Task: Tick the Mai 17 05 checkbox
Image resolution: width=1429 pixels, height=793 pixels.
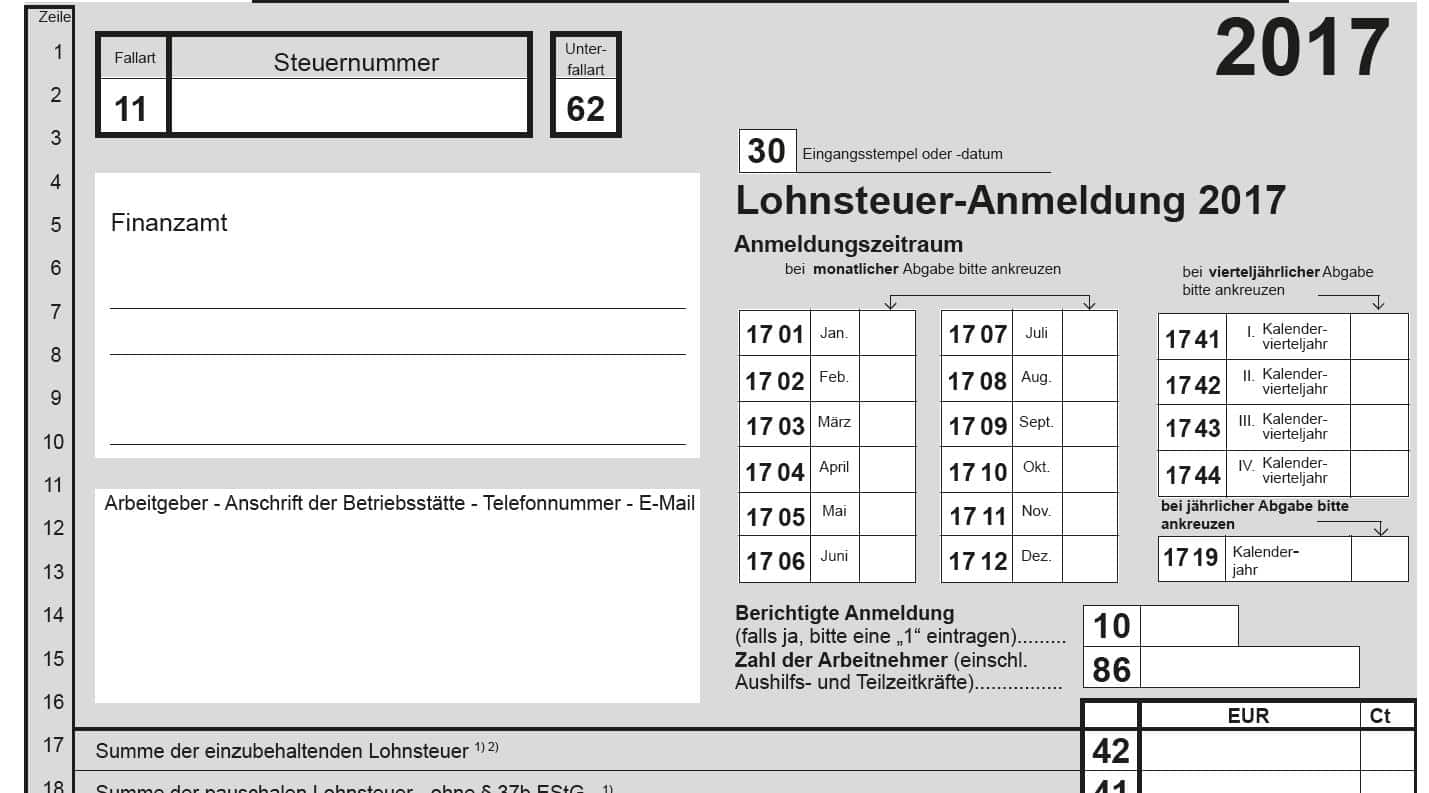Action: [x=887, y=514]
